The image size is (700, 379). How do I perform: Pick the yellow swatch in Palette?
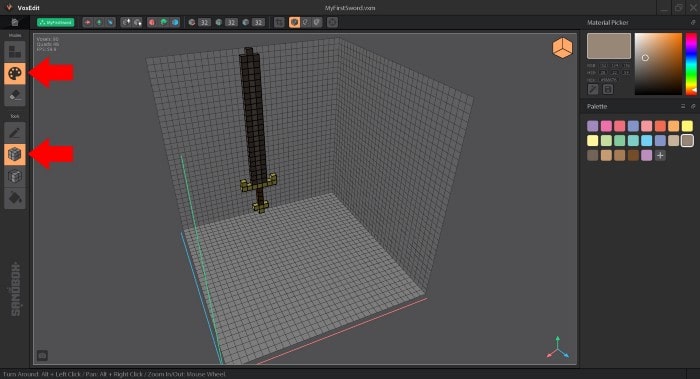(x=687, y=126)
